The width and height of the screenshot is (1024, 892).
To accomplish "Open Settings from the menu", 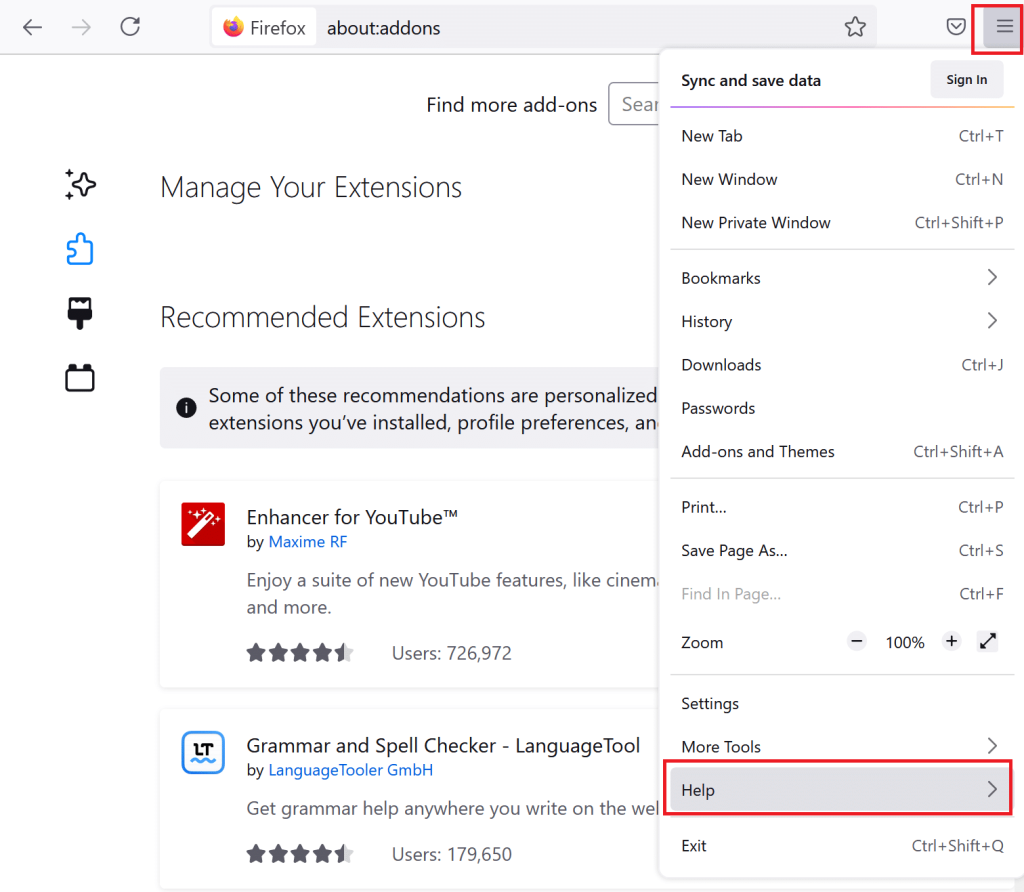I will [x=710, y=704].
